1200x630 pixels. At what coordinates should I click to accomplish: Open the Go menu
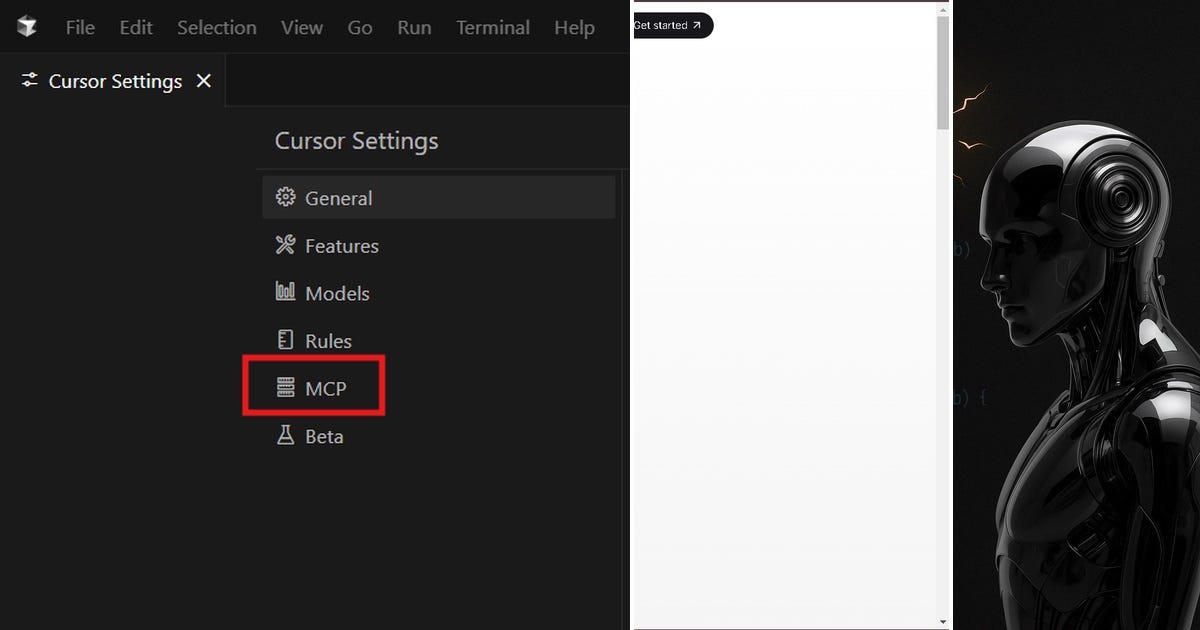[x=360, y=28]
